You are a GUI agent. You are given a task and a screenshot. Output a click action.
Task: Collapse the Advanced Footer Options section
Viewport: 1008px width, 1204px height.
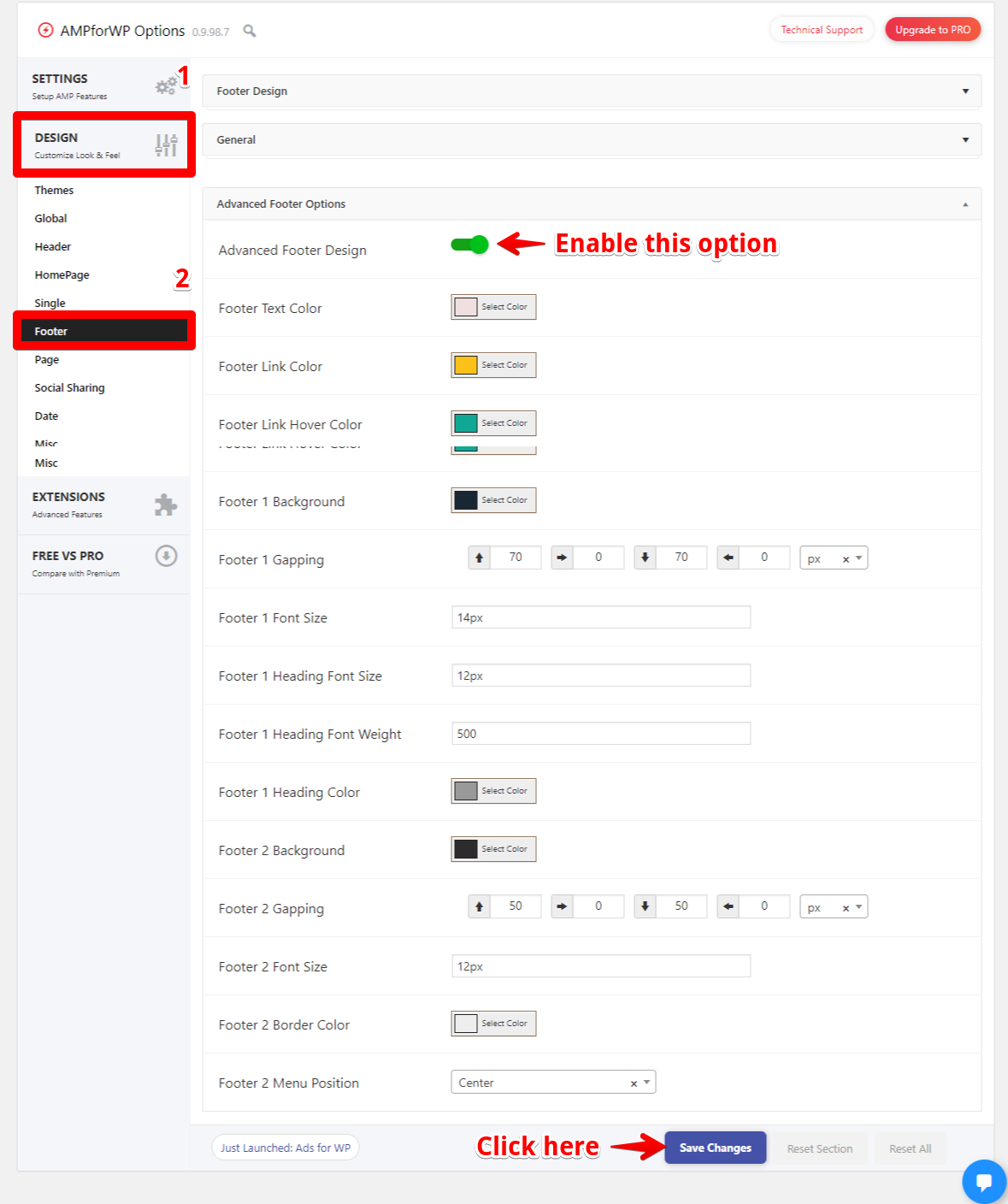point(592,204)
